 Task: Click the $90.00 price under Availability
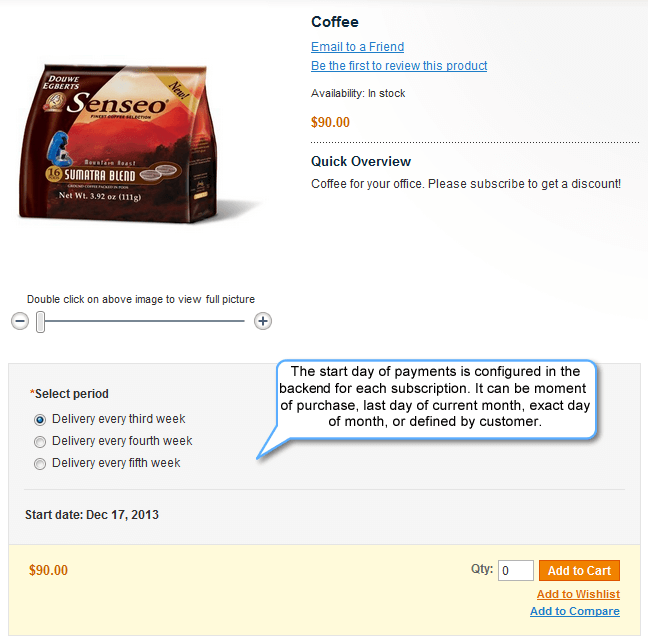pos(330,122)
